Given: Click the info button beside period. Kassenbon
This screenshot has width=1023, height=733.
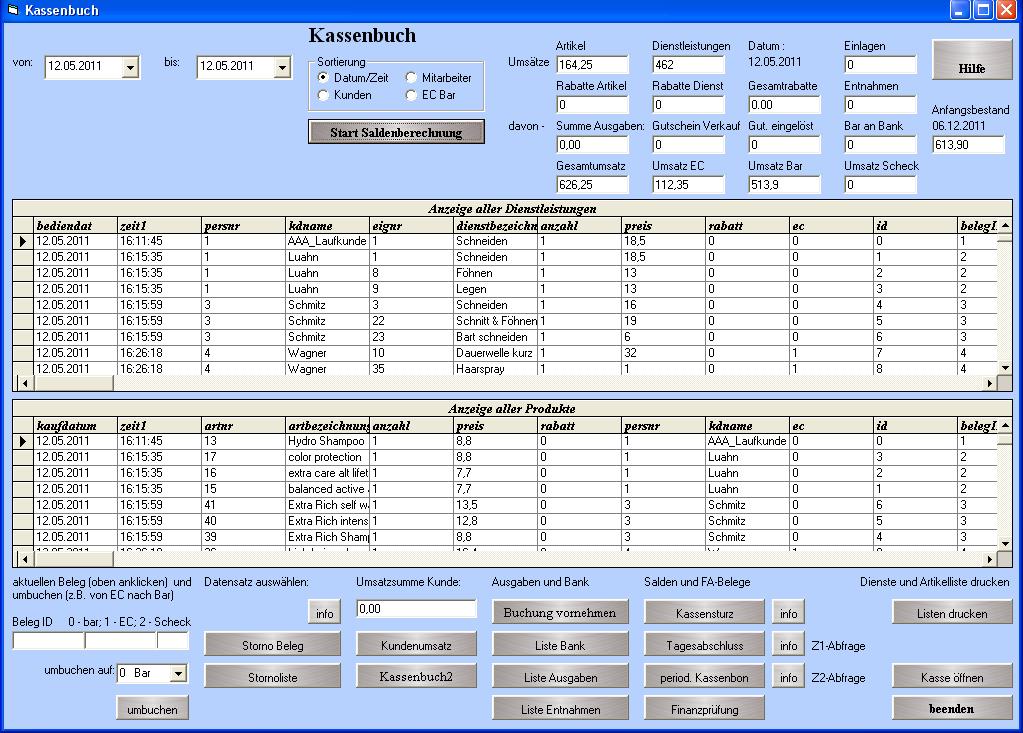Looking at the screenshot, I should [788, 677].
